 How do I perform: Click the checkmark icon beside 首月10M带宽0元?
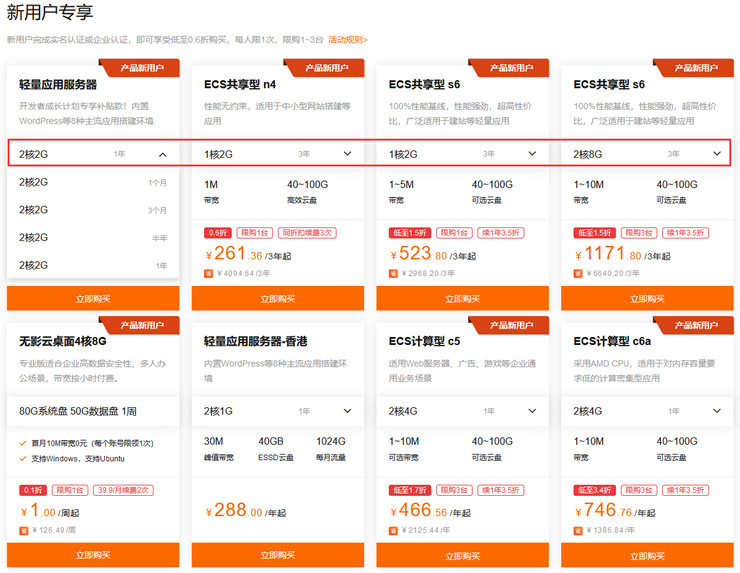click(x=23, y=443)
